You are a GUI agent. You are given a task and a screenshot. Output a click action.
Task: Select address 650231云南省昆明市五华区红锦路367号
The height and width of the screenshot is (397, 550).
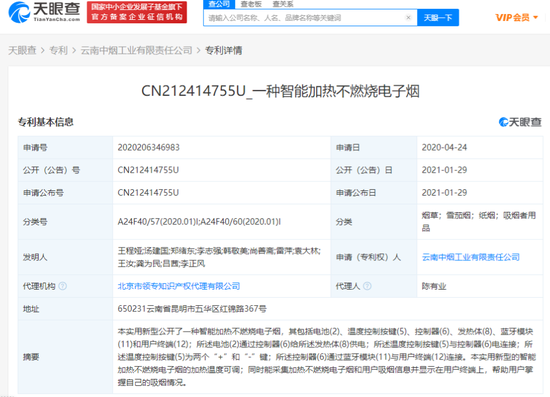pyautogui.click(x=192, y=309)
